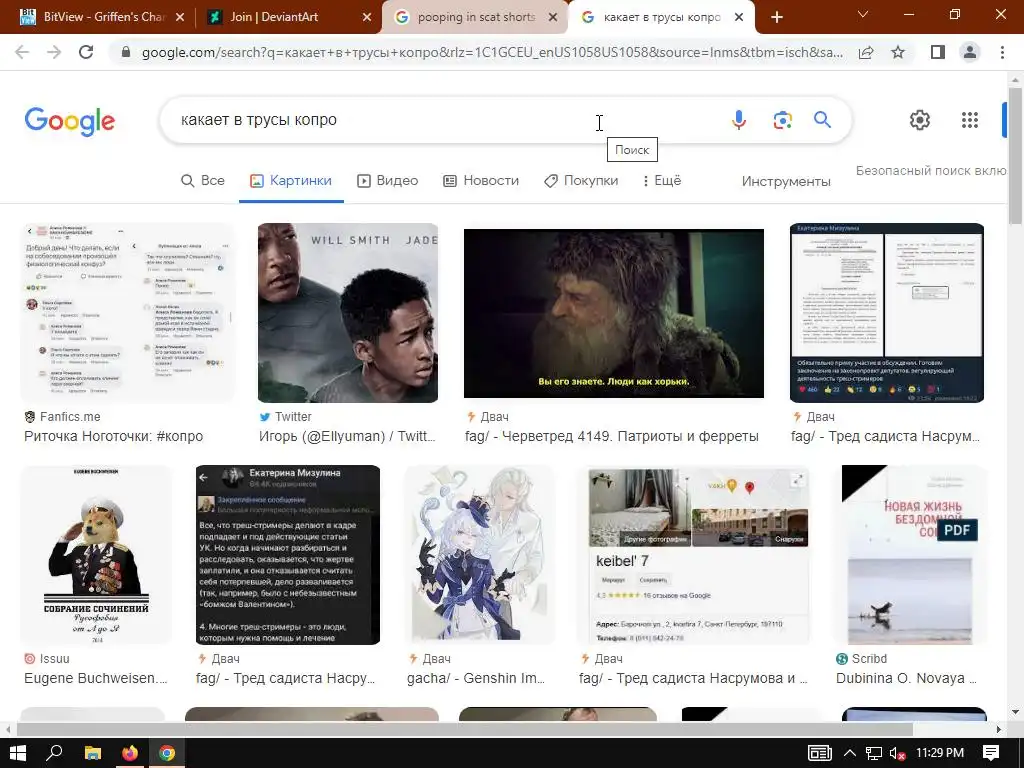Open the Покупки tab
The width and height of the screenshot is (1024, 768).
tap(581, 181)
